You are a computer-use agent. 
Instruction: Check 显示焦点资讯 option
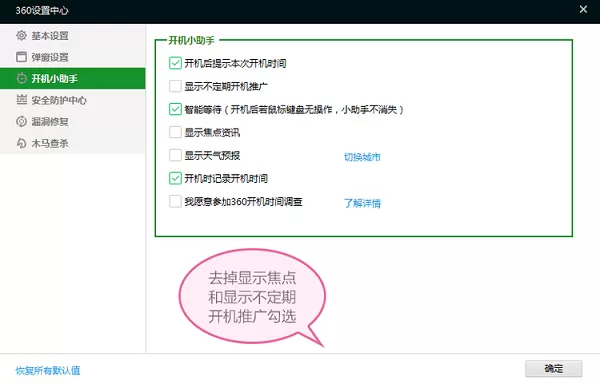[x=175, y=132]
